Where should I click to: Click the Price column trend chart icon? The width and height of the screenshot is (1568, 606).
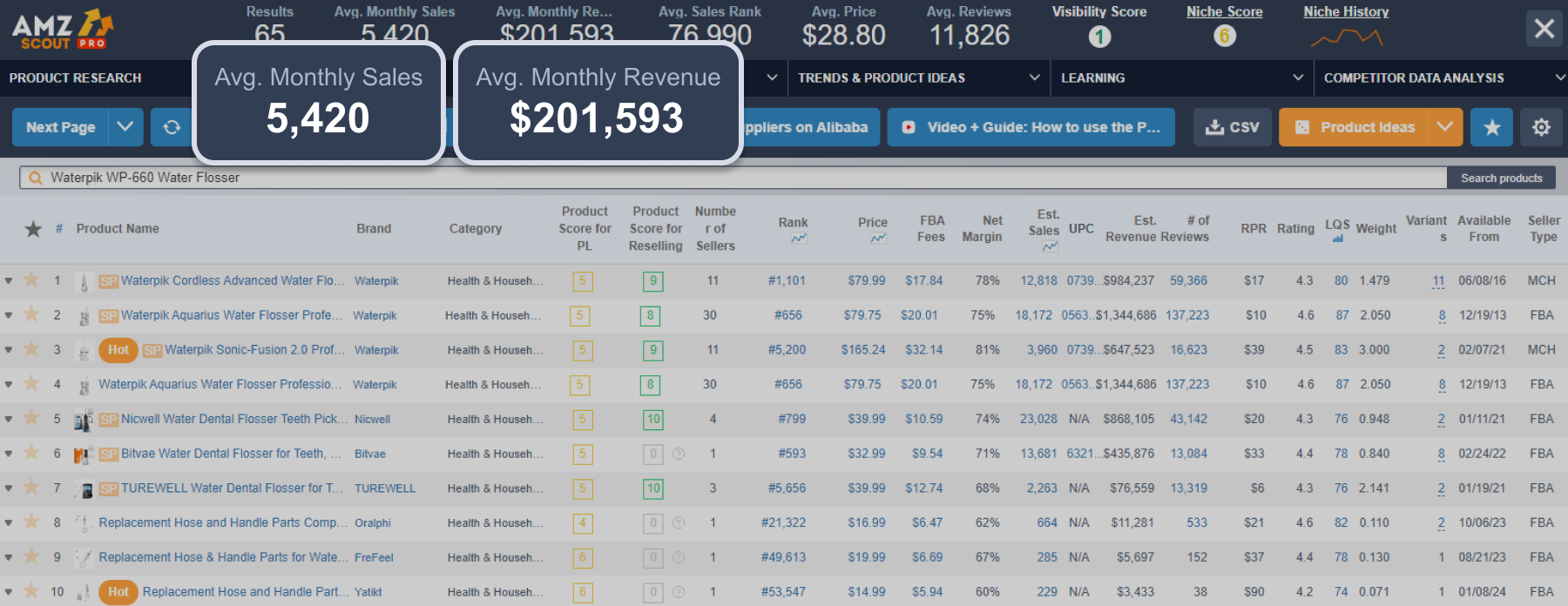coord(878,238)
